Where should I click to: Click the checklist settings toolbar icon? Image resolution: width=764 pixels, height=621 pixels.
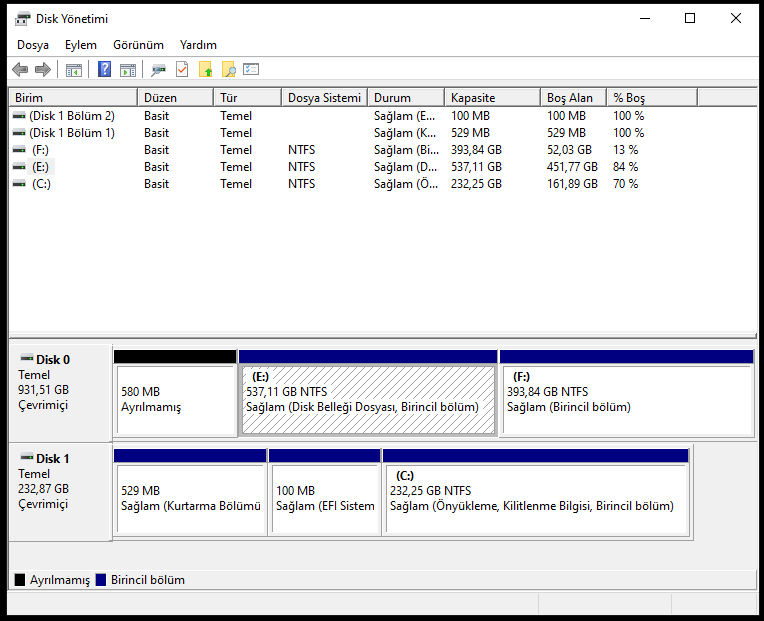(x=251, y=70)
